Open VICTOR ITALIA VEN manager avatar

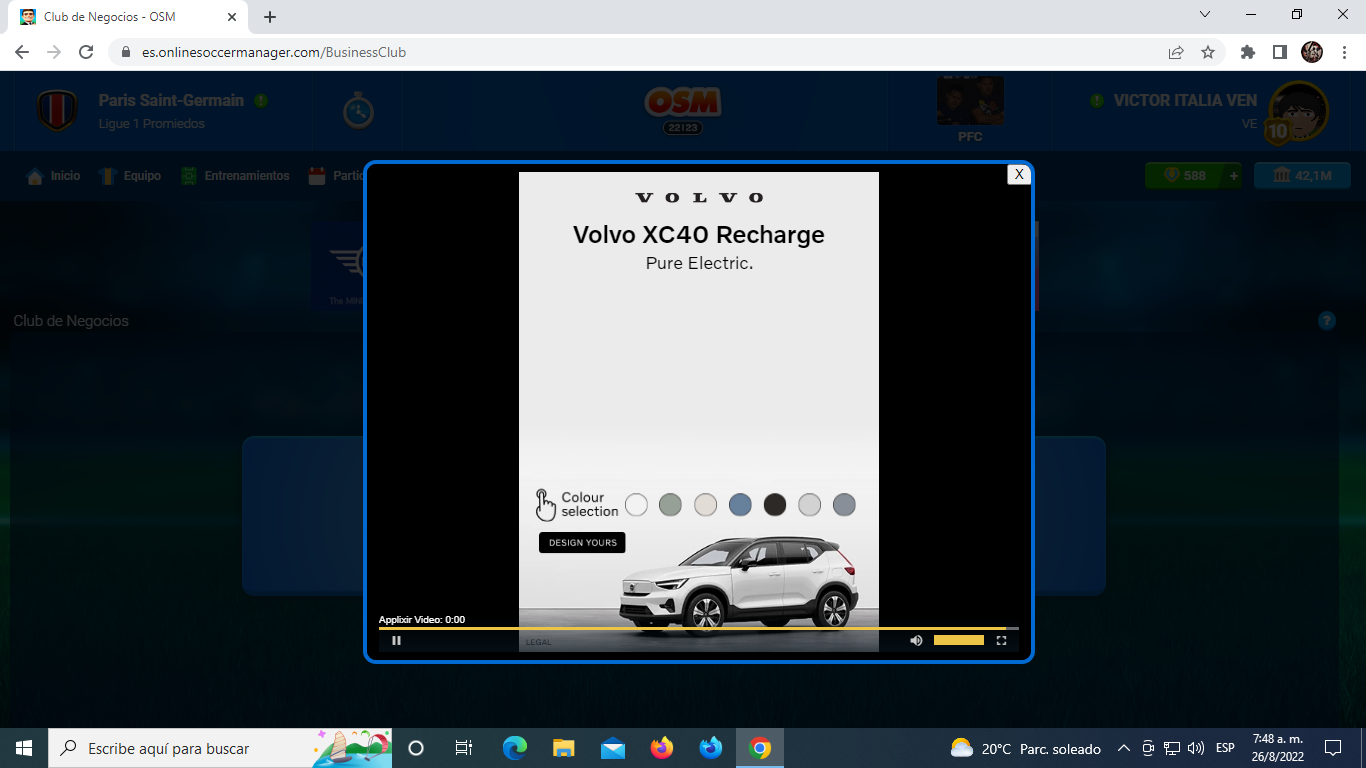point(1298,112)
